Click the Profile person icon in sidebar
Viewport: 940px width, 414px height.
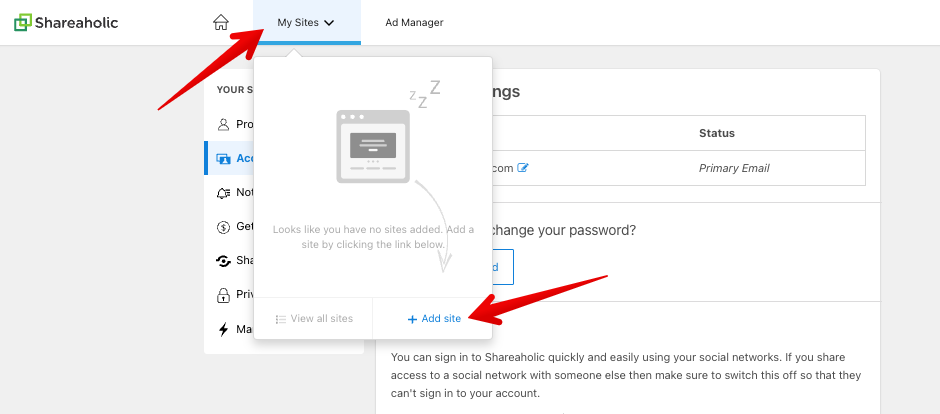[223, 125]
